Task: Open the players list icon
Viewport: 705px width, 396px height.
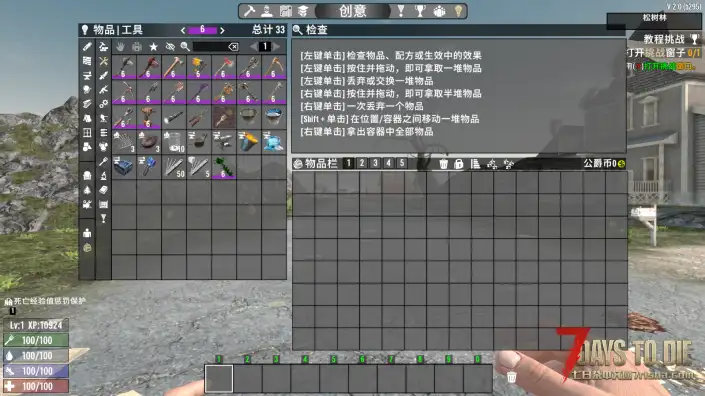Action: (x=439, y=11)
